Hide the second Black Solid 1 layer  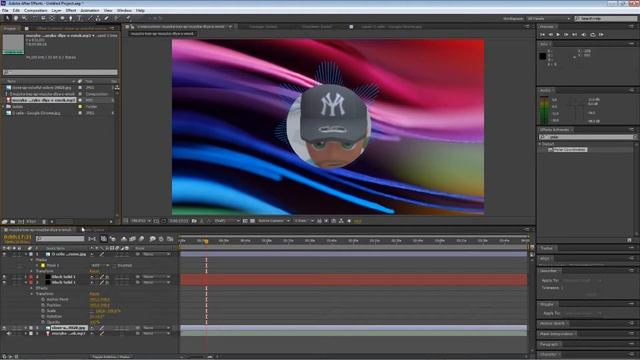4,282
